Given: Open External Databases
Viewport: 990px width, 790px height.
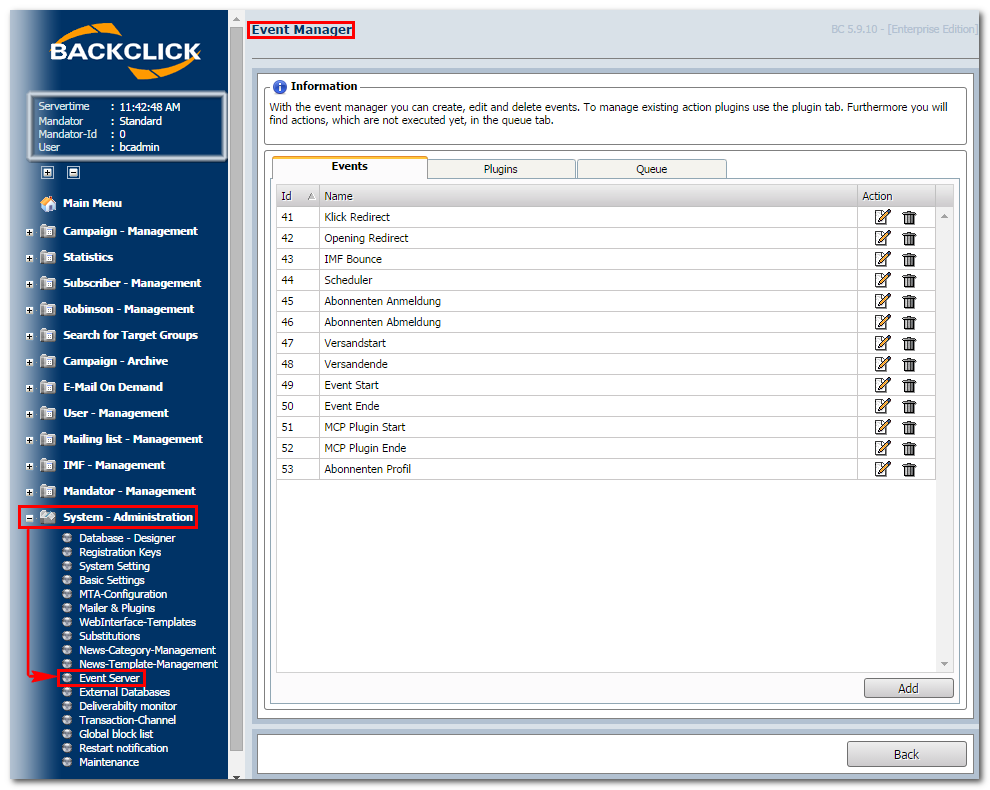Looking at the screenshot, I should click(124, 692).
